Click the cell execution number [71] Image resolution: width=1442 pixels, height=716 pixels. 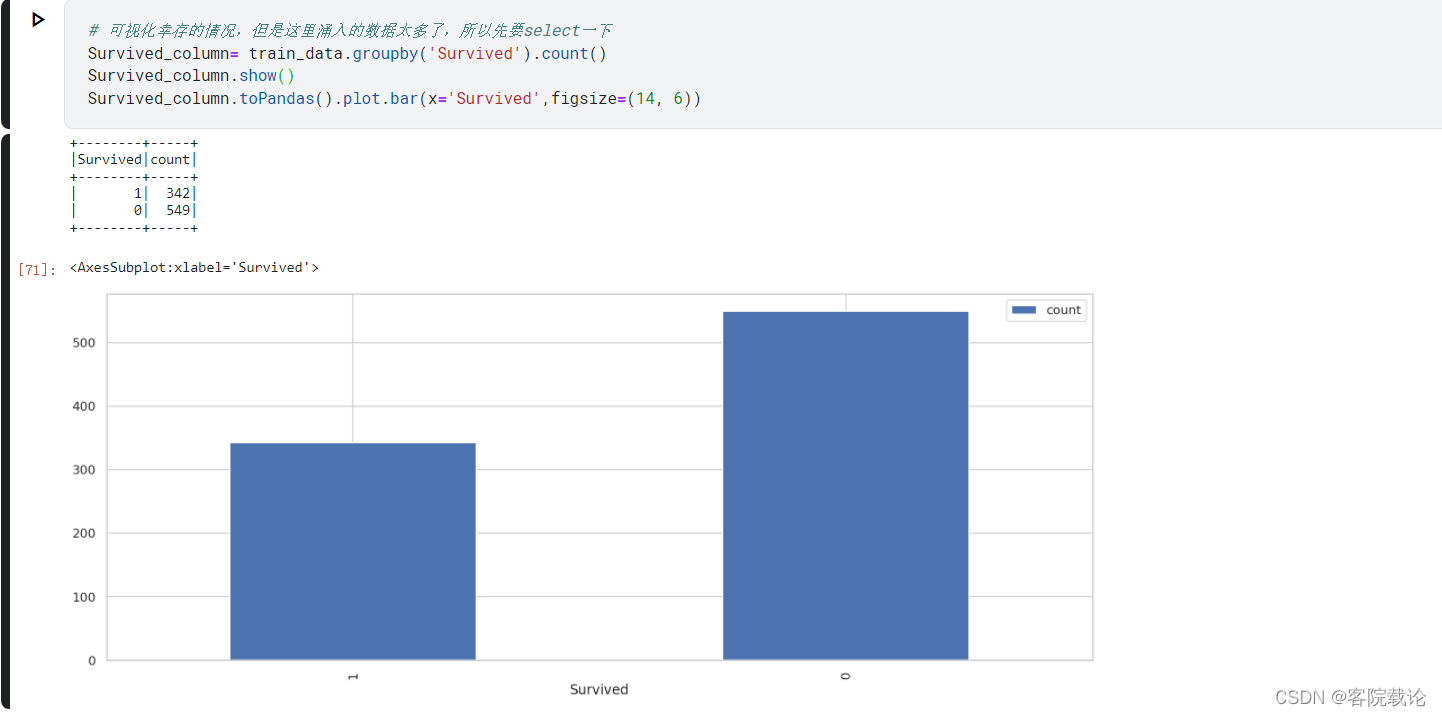pyautogui.click(x=37, y=269)
